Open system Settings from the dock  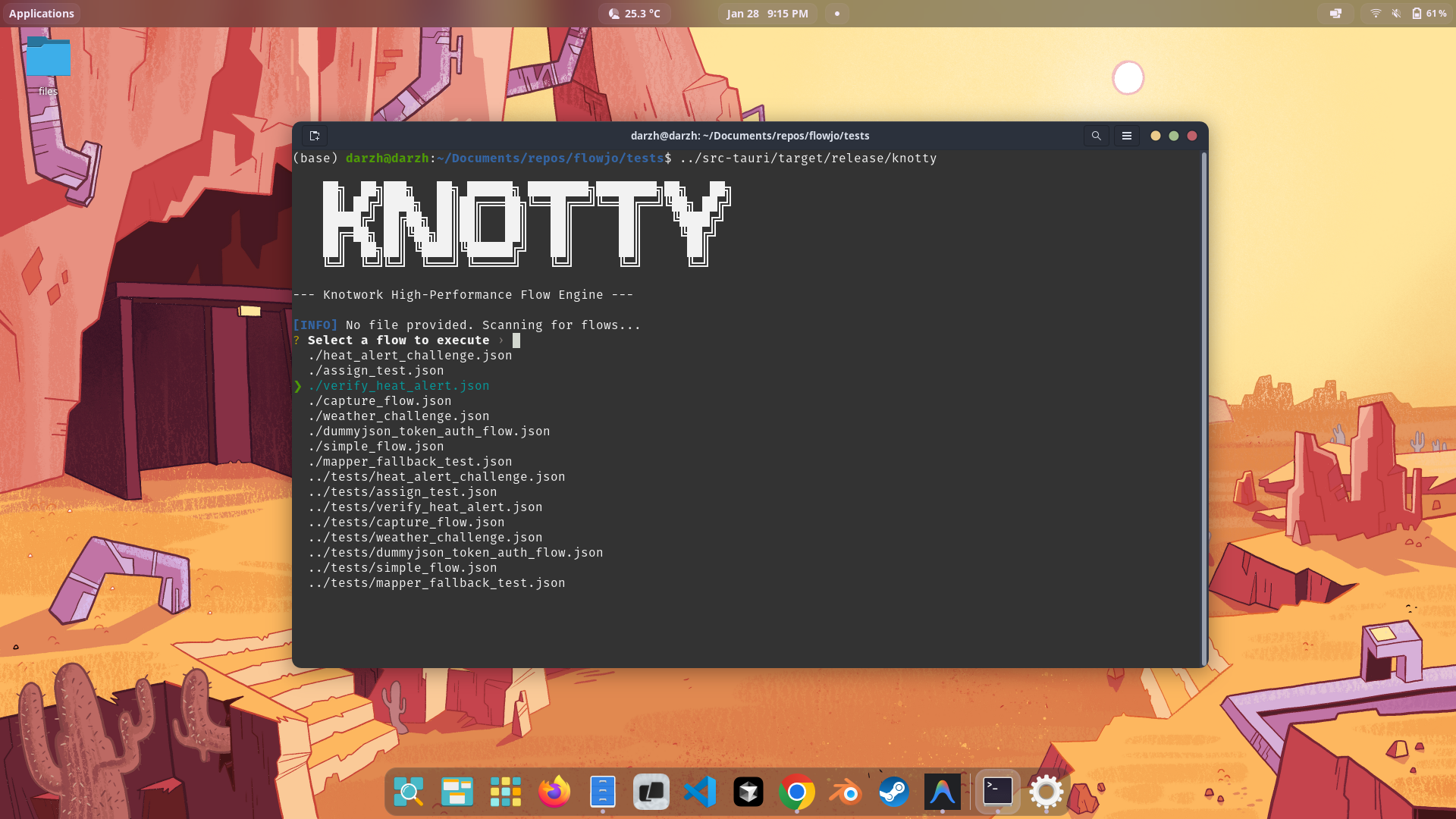pyautogui.click(x=1046, y=791)
